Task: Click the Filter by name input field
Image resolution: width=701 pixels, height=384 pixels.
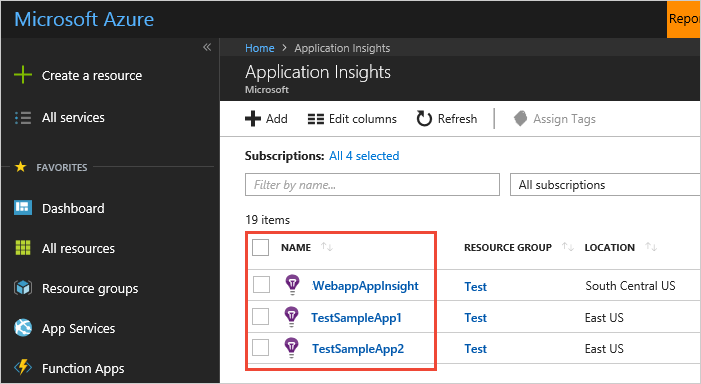Action: (372, 185)
